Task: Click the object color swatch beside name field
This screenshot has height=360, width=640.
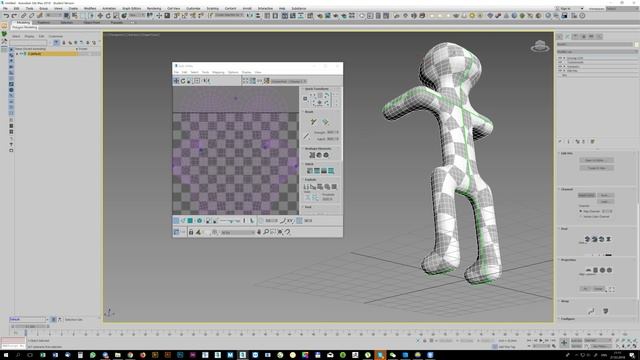Action: [x=636, y=44]
